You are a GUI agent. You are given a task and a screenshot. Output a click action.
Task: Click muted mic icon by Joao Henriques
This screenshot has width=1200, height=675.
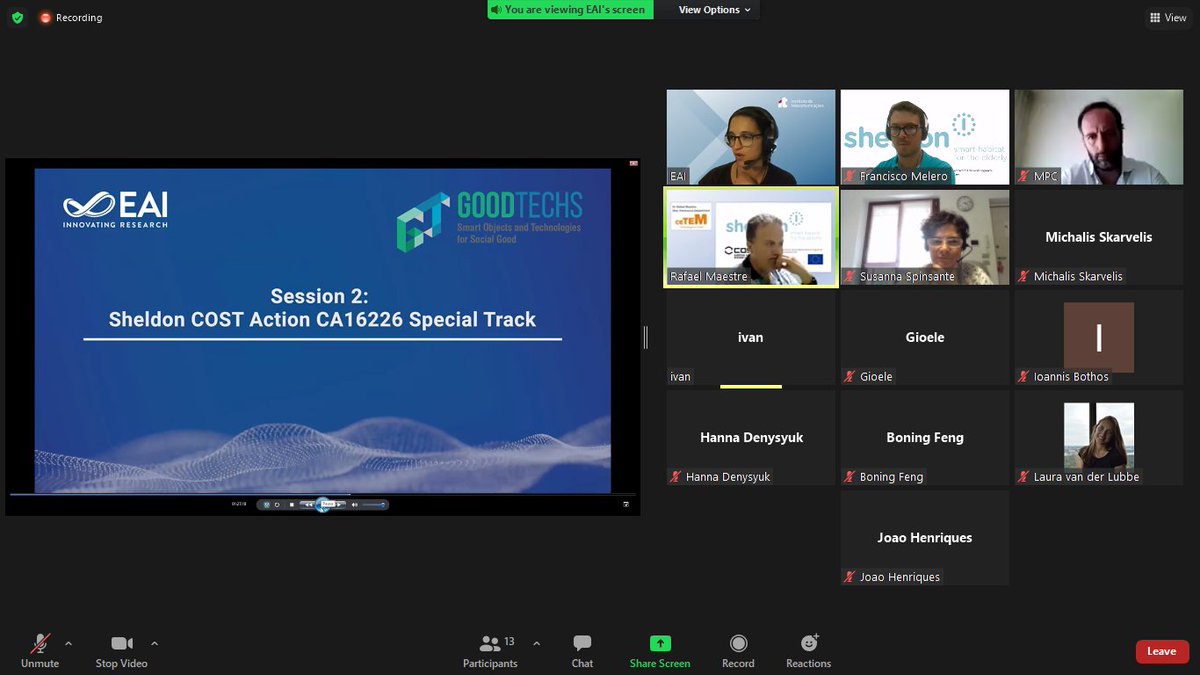click(x=850, y=576)
